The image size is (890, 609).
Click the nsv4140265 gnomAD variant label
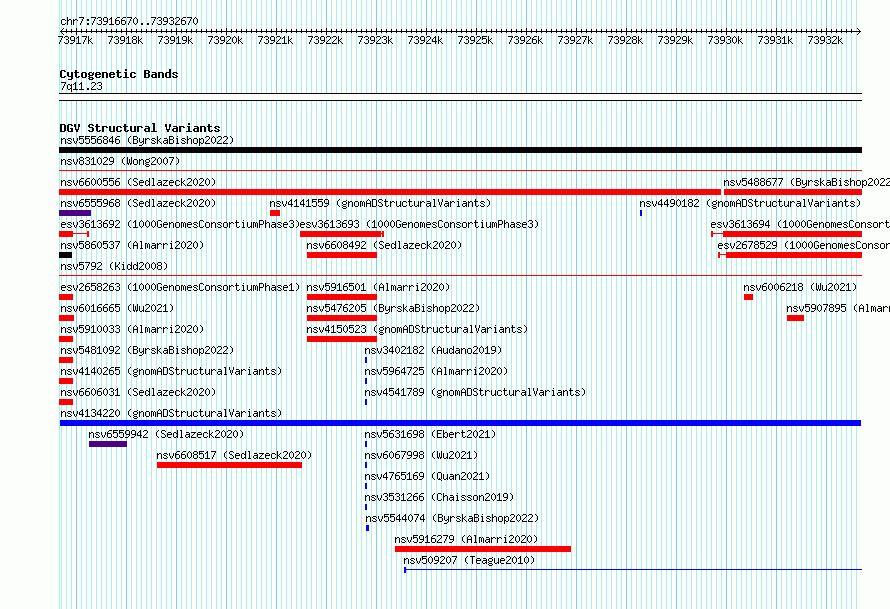[x=171, y=371]
